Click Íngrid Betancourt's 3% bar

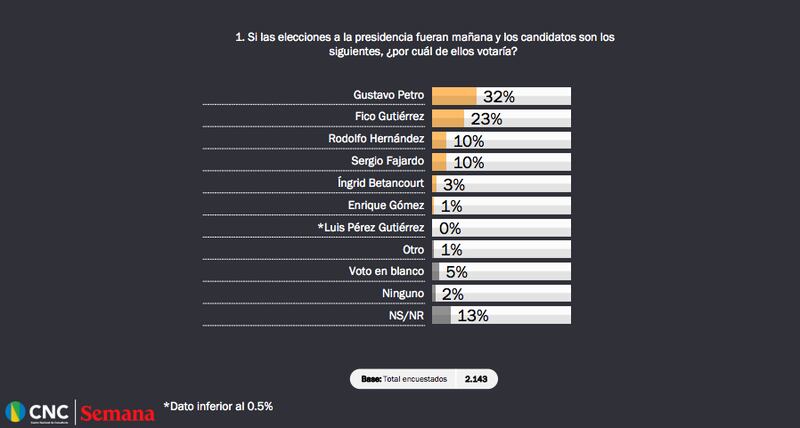pos(434,184)
